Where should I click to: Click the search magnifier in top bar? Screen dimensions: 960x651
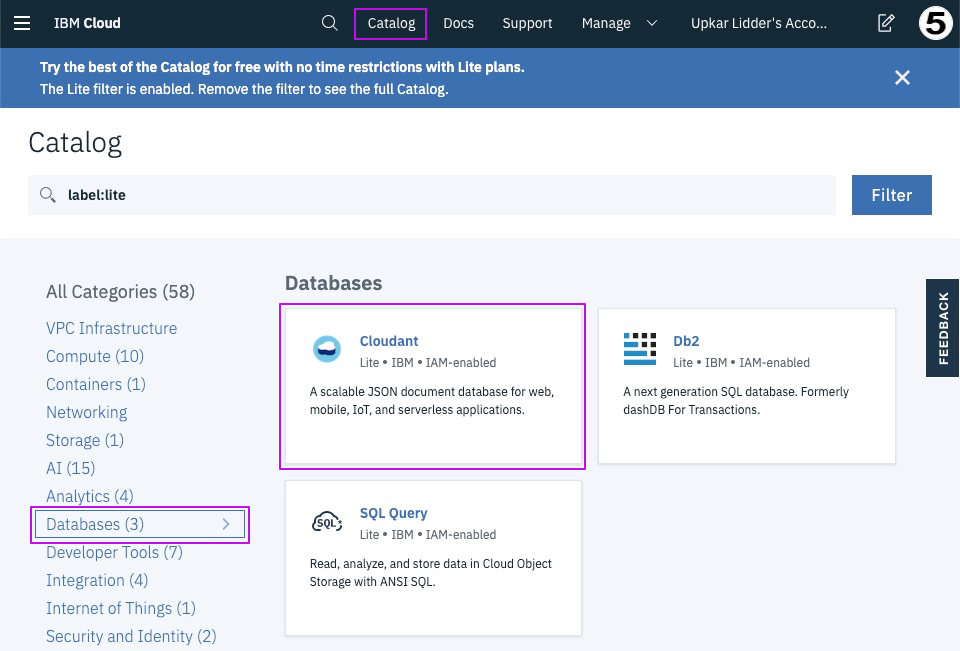(329, 23)
